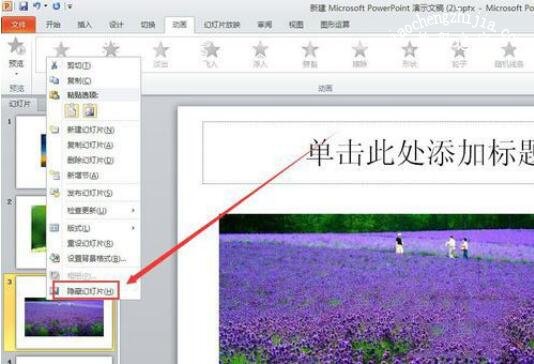The width and height of the screenshot is (534, 364).
Task: Choose the 飞入 (Fly In) animation star
Action: (x=210, y=54)
